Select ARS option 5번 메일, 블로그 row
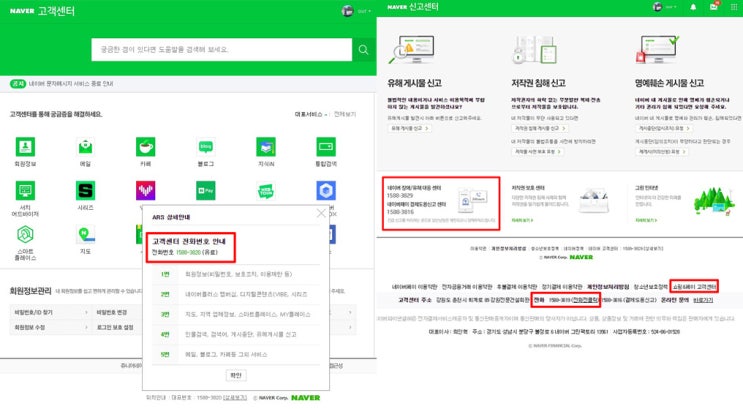Screen dimensions: 743x409 coord(236,354)
